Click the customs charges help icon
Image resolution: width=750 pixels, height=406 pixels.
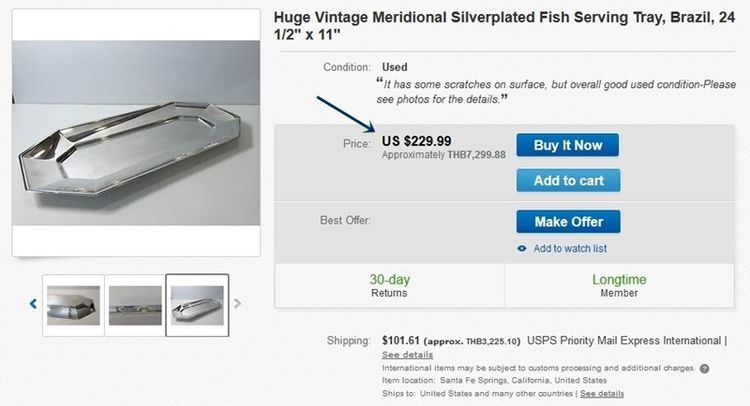pyautogui.click(x=704, y=368)
